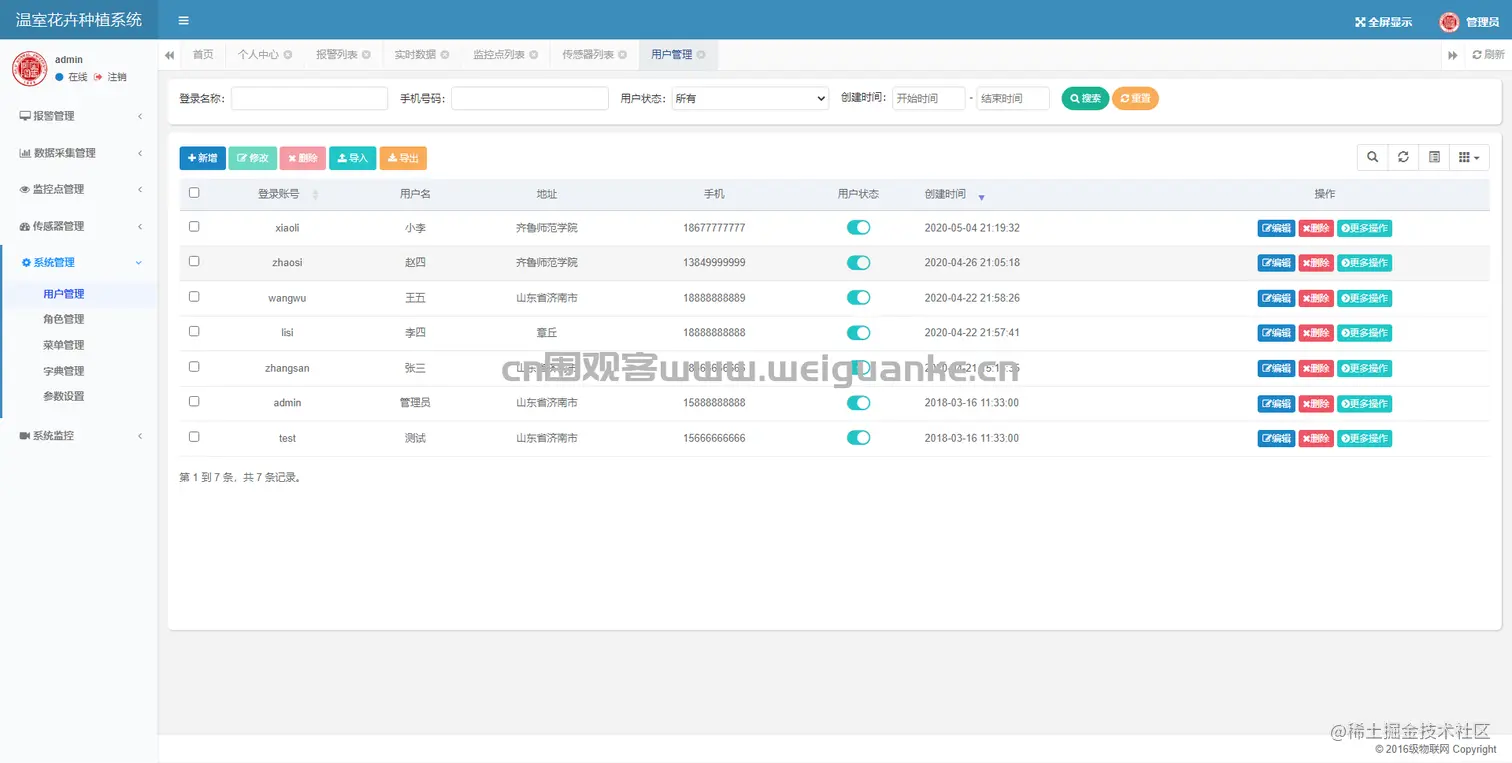Click the 修改 edit button

click(252, 158)
